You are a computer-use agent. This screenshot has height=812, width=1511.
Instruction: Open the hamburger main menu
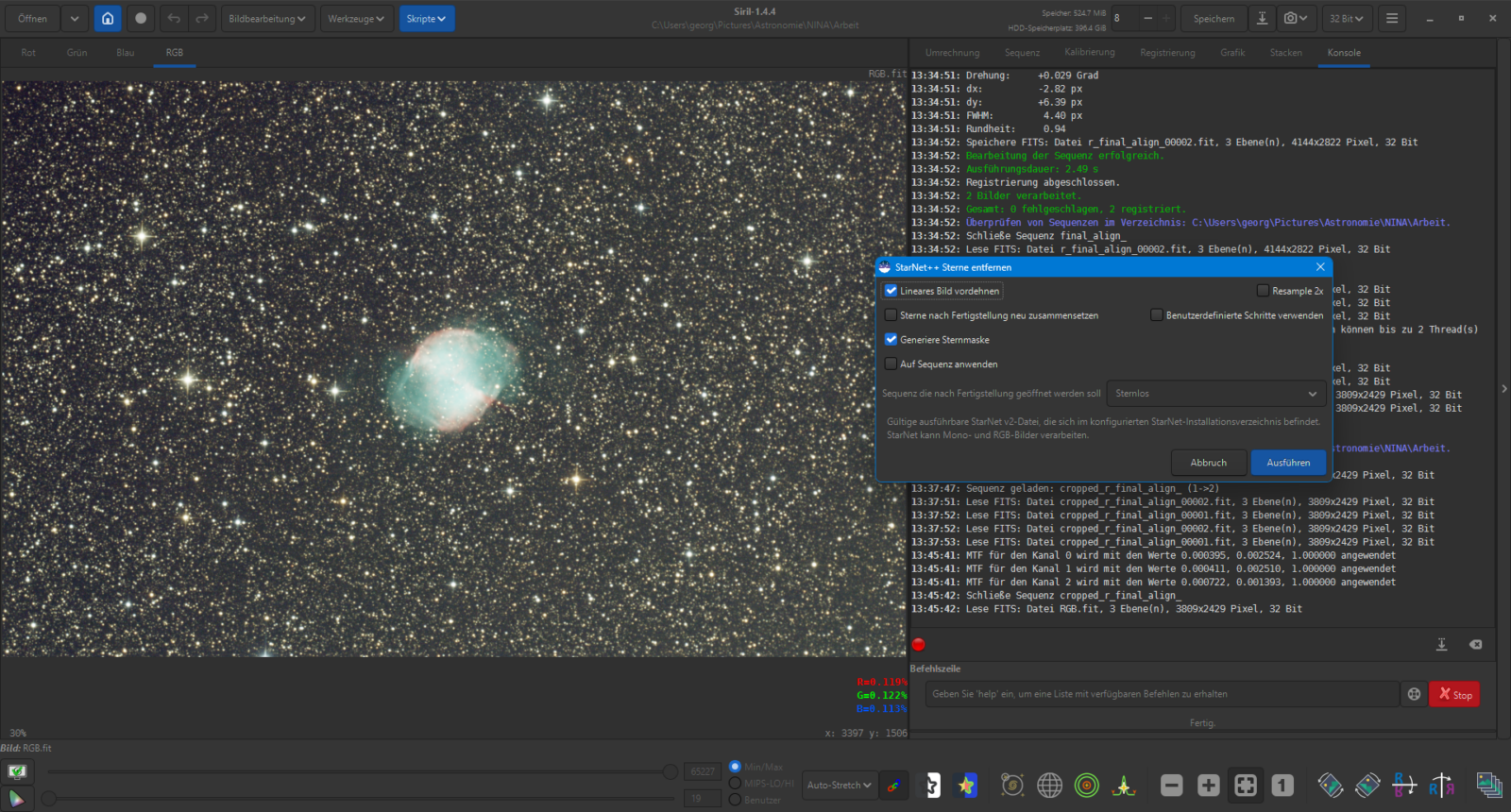click(1392, 18)
